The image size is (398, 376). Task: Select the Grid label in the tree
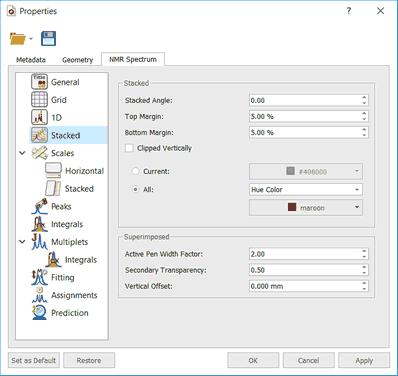tap(59, 100)
